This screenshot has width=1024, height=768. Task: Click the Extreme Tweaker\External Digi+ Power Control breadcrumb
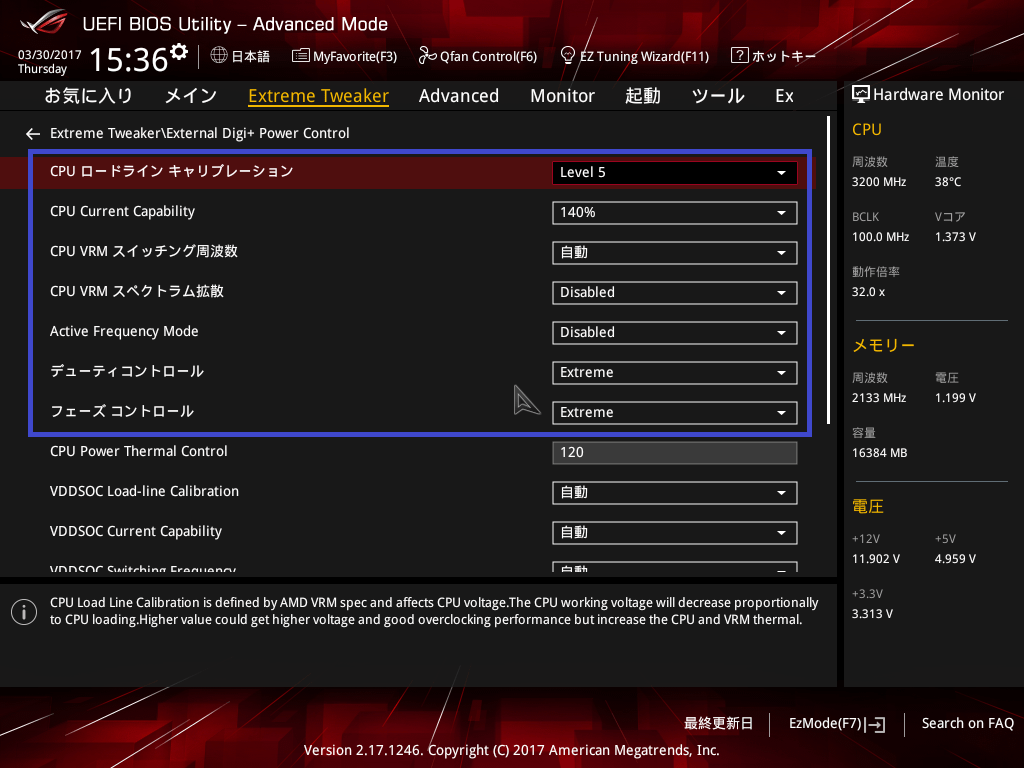pos(199,133)
